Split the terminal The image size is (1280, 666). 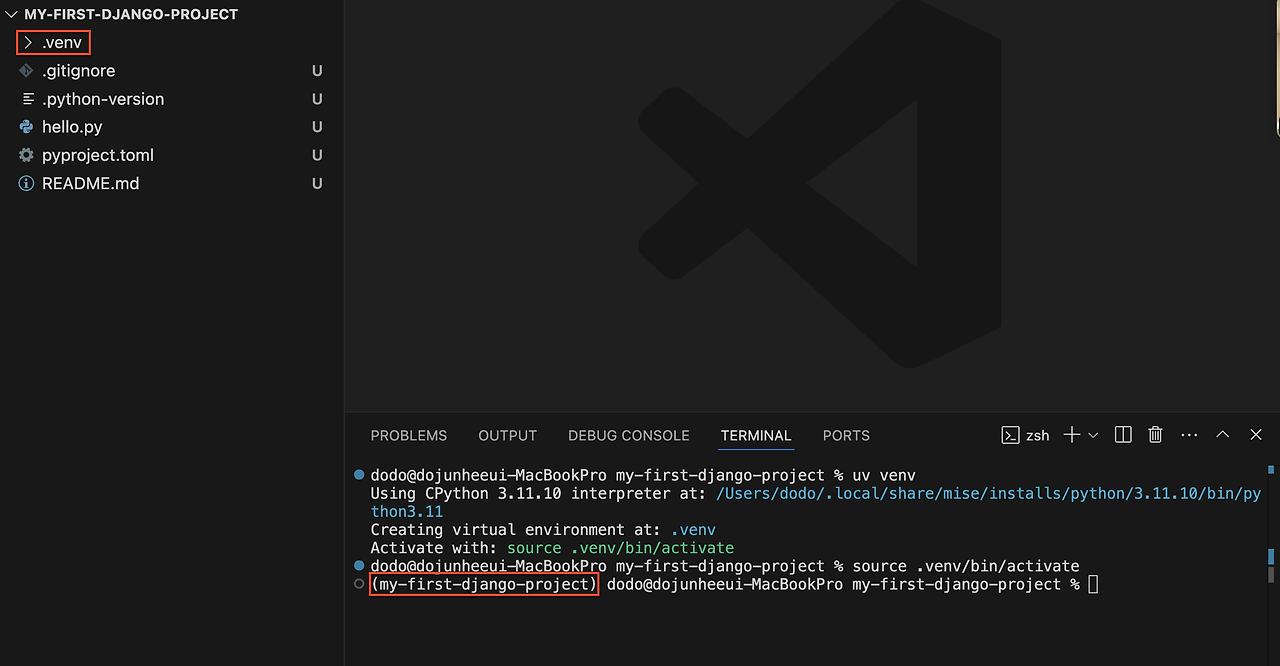[1123, 435]
